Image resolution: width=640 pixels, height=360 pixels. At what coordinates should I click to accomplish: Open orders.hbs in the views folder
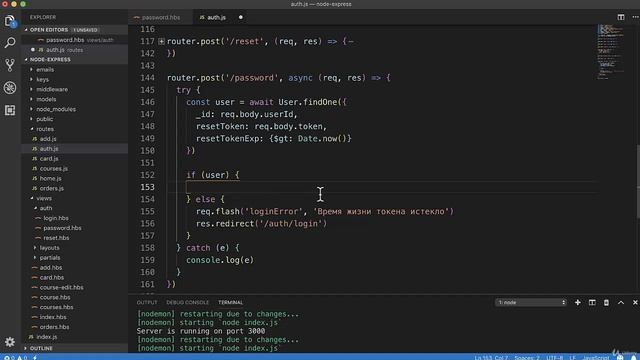(x=54, y=327)
